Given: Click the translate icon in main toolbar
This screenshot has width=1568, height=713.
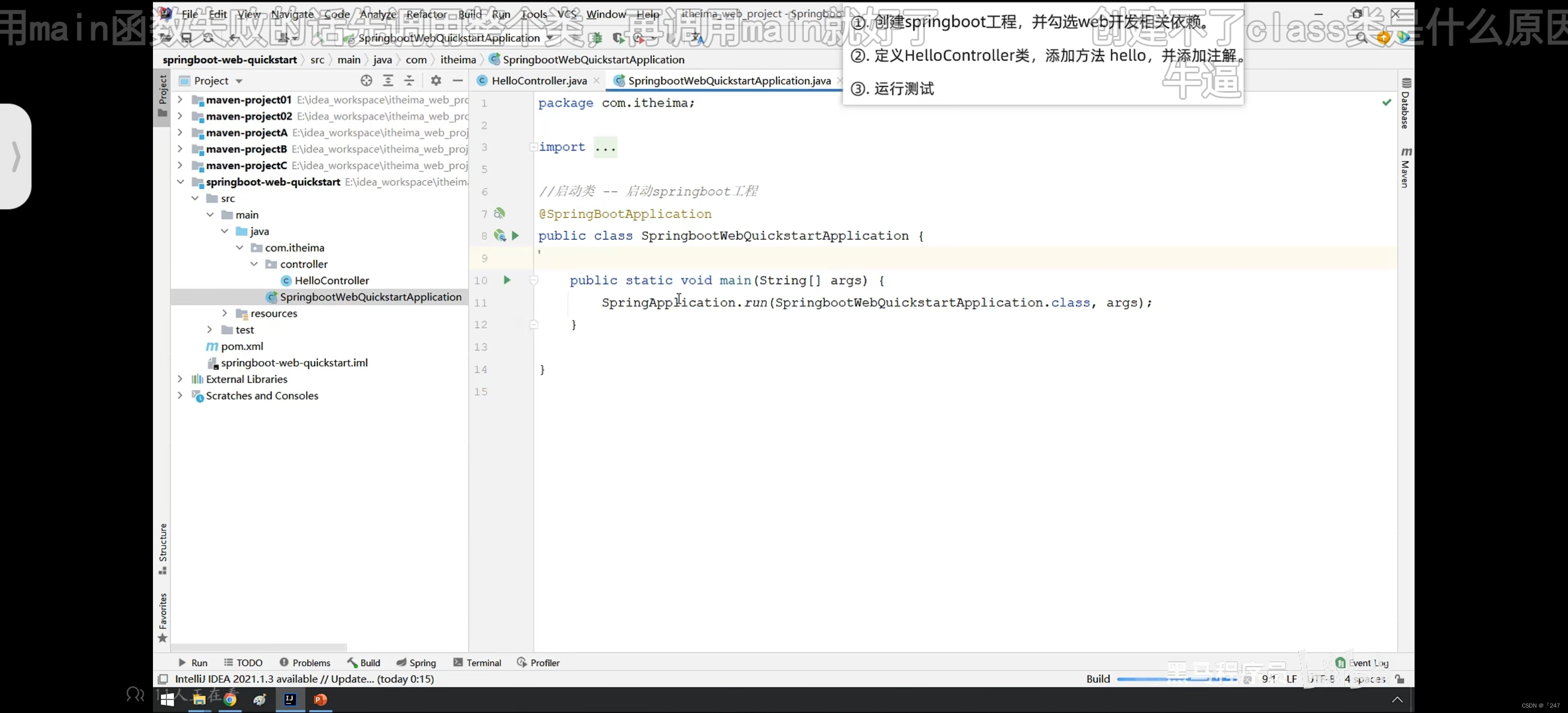Looking at the screenshot, I should pyautogui.click(x=697, y=38).
